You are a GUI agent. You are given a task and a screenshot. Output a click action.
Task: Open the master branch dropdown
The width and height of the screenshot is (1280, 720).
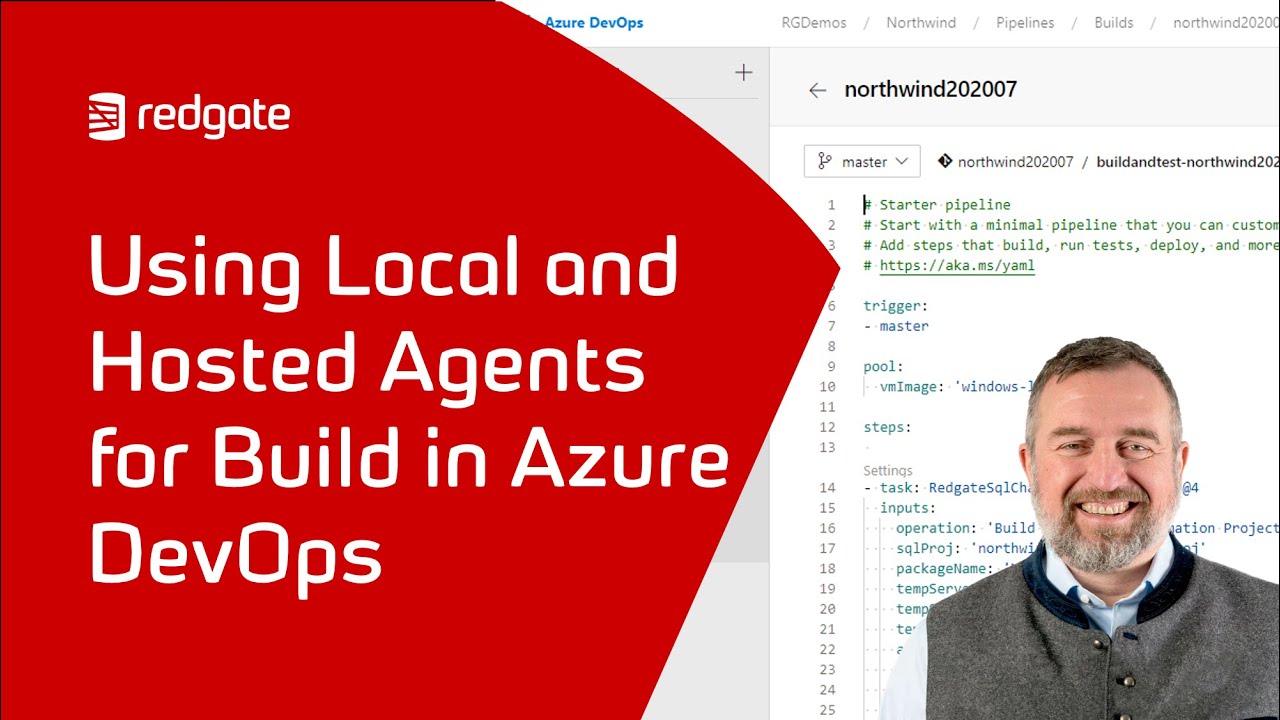pyautogui.click(x=862, y=161)
